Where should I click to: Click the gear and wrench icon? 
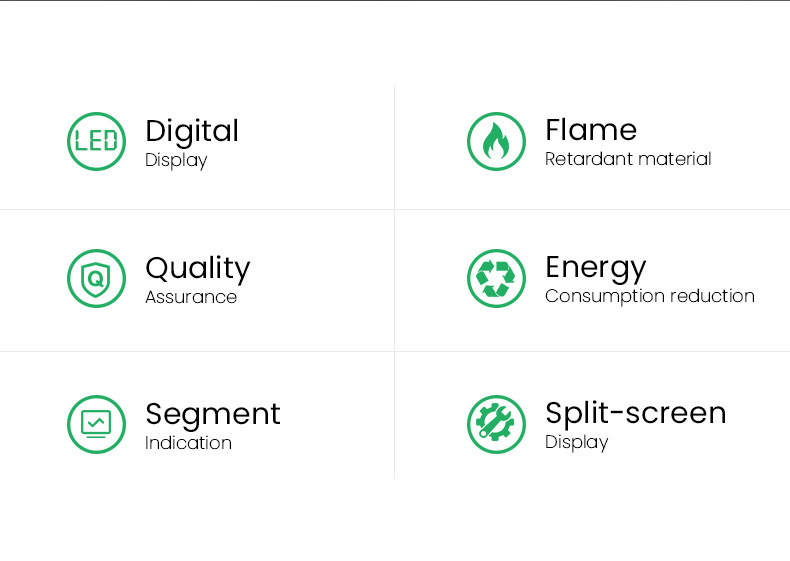(x=496, y=424)
